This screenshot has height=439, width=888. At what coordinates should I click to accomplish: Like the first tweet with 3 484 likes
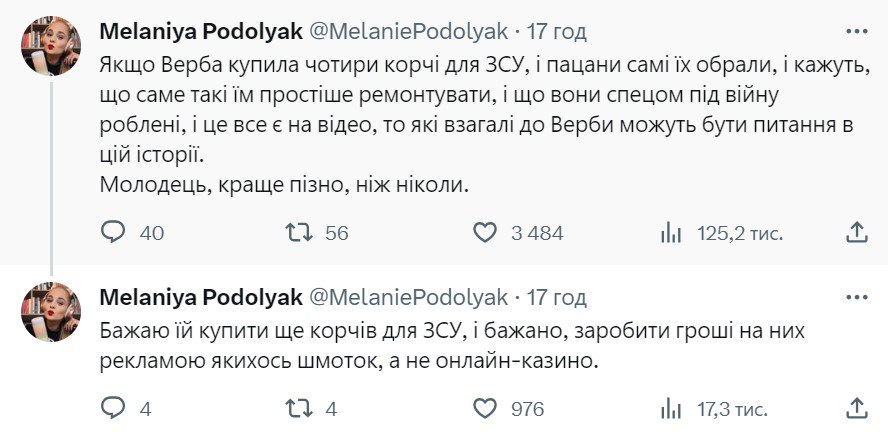click(484, 233)
